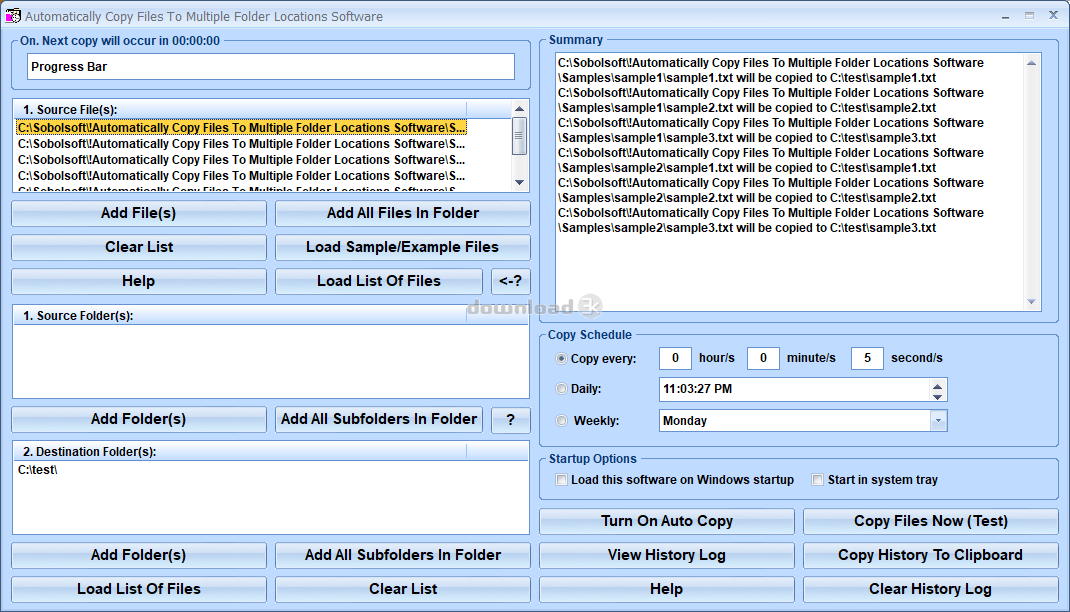Add All Subfolders In Folder for destinations

[403, 555]
